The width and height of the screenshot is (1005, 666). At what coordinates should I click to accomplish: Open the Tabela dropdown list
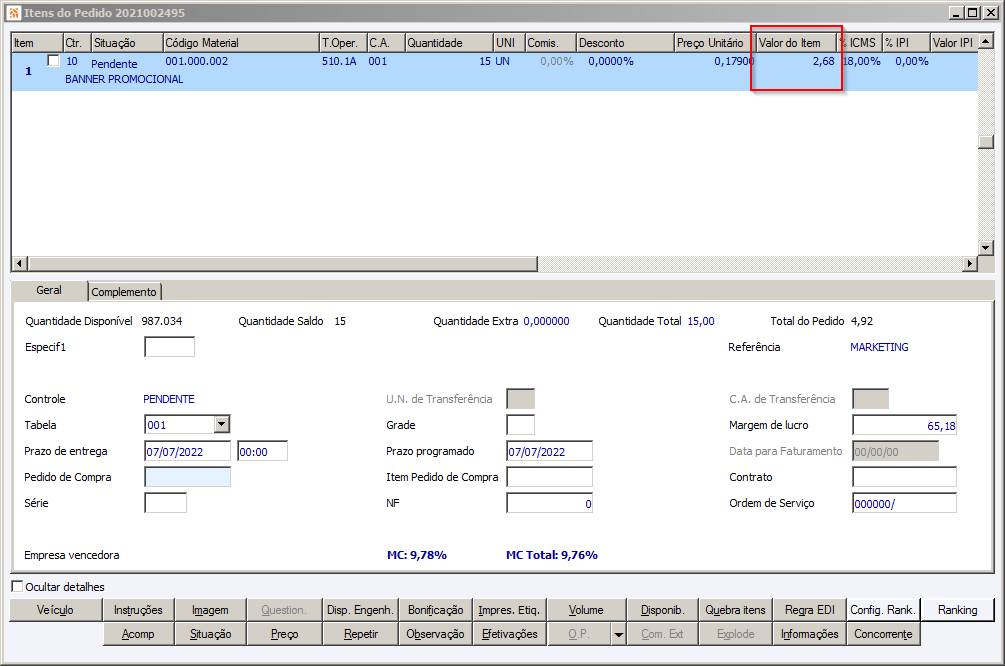[x=221, y=425]
